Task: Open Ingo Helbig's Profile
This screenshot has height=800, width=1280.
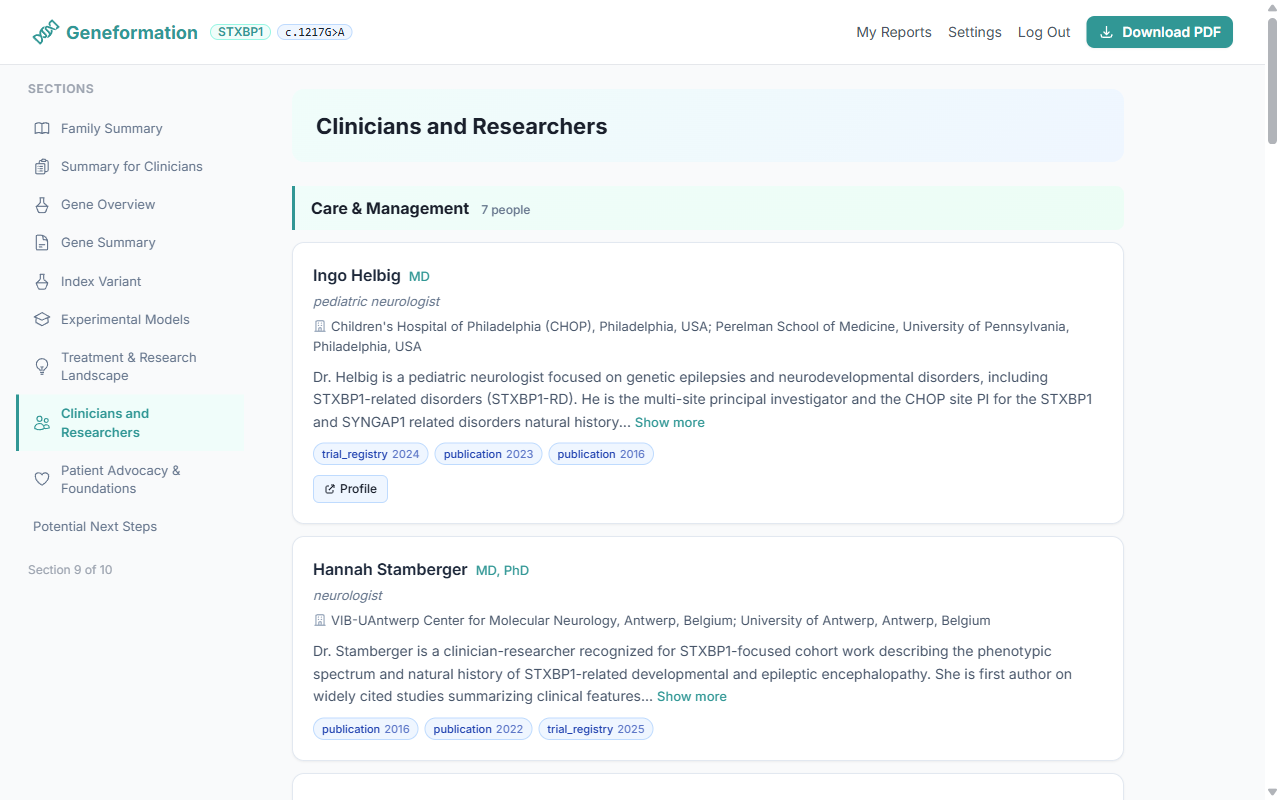Action: point(350,488)
